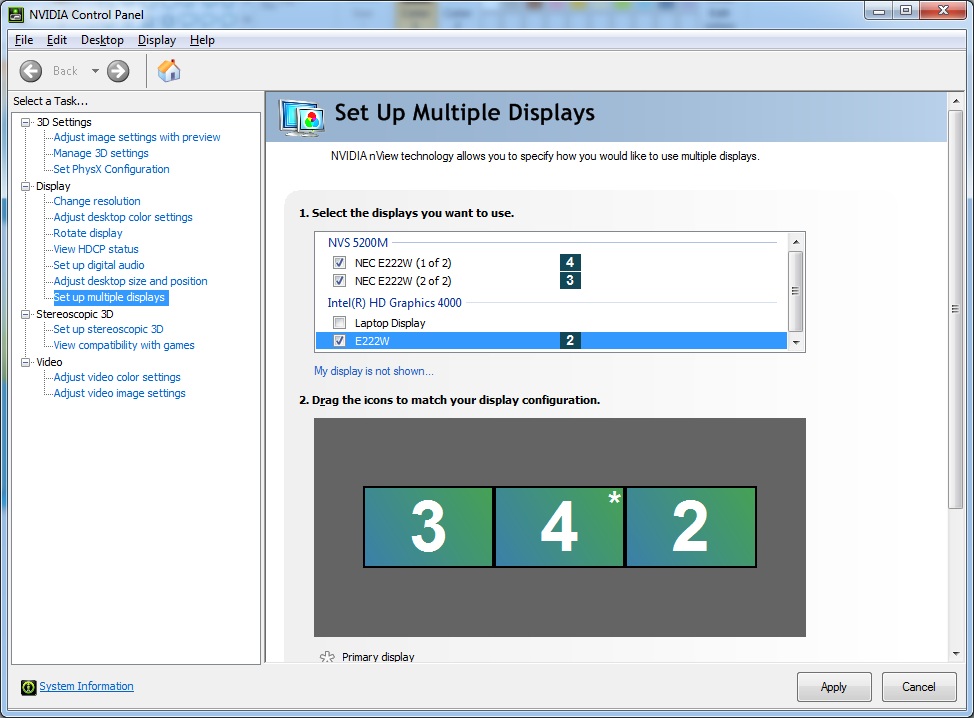Collapse the 3D Settings tree node
Screen dimensions: 974x718
coord(25,122)
